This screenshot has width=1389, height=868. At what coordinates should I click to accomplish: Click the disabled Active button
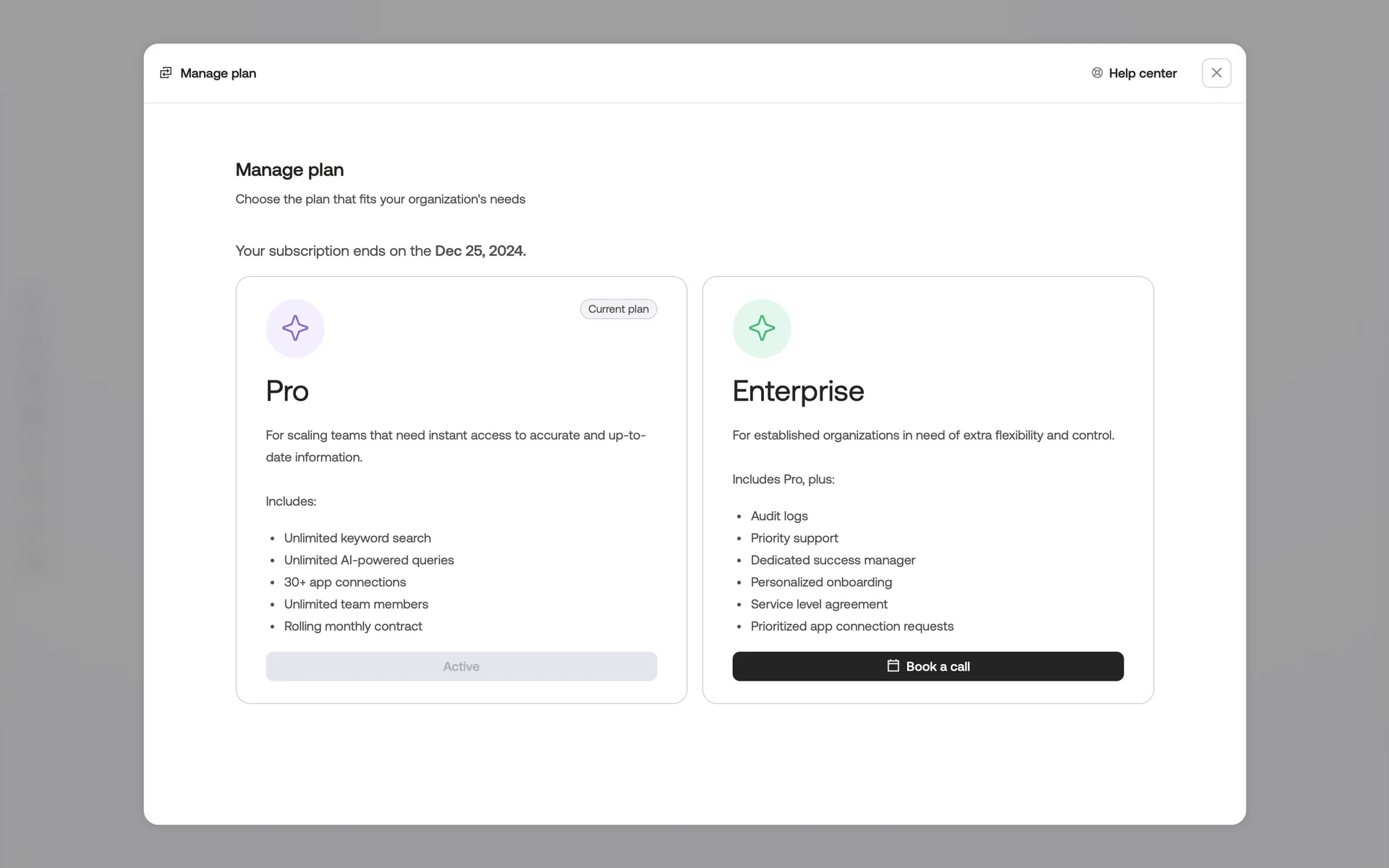tap(461, 666)
